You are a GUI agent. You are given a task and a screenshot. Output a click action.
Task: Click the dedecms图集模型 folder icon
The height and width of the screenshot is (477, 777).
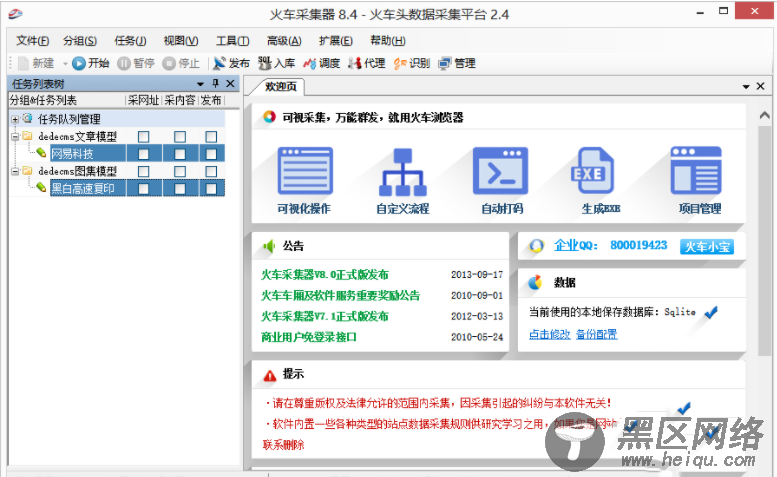[27, 170]
